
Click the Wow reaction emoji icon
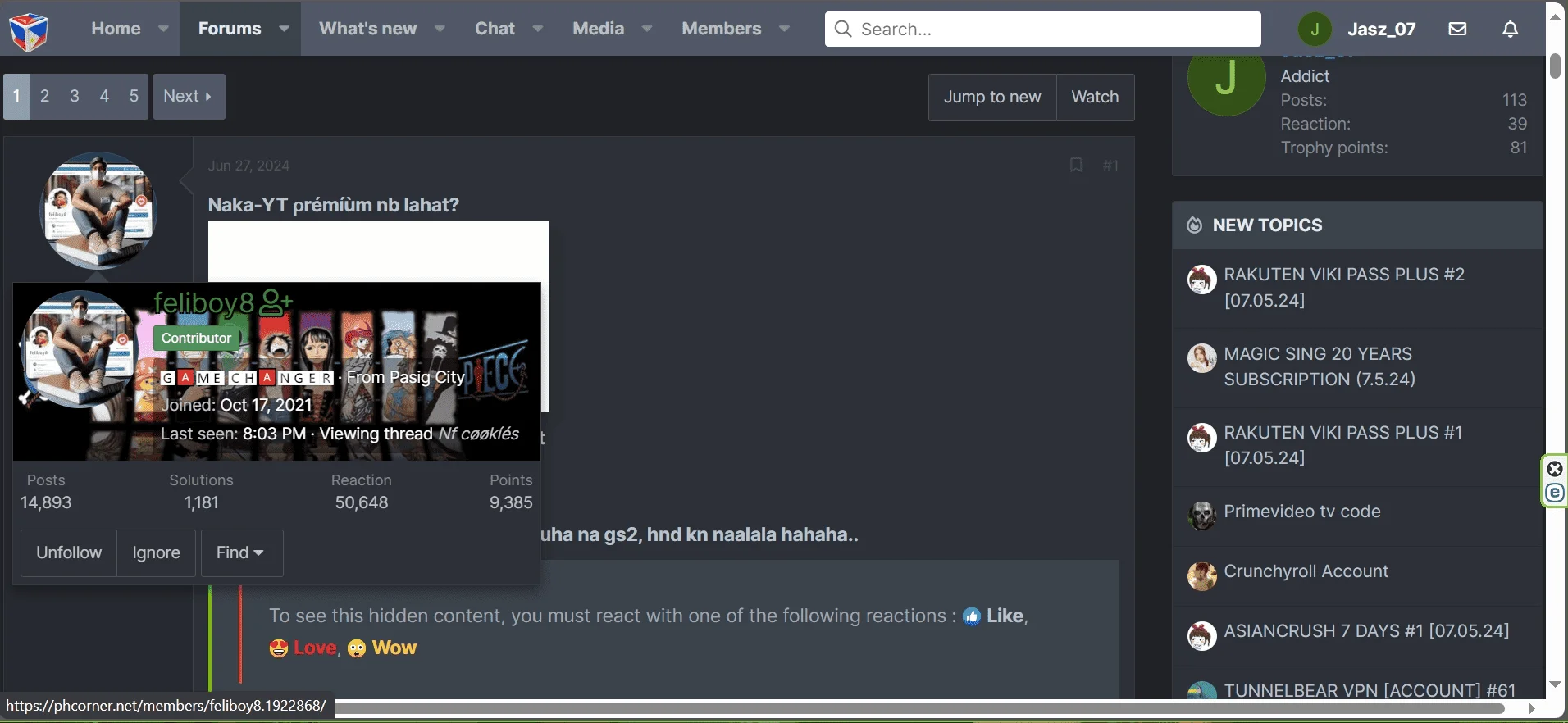pos(357,648)
